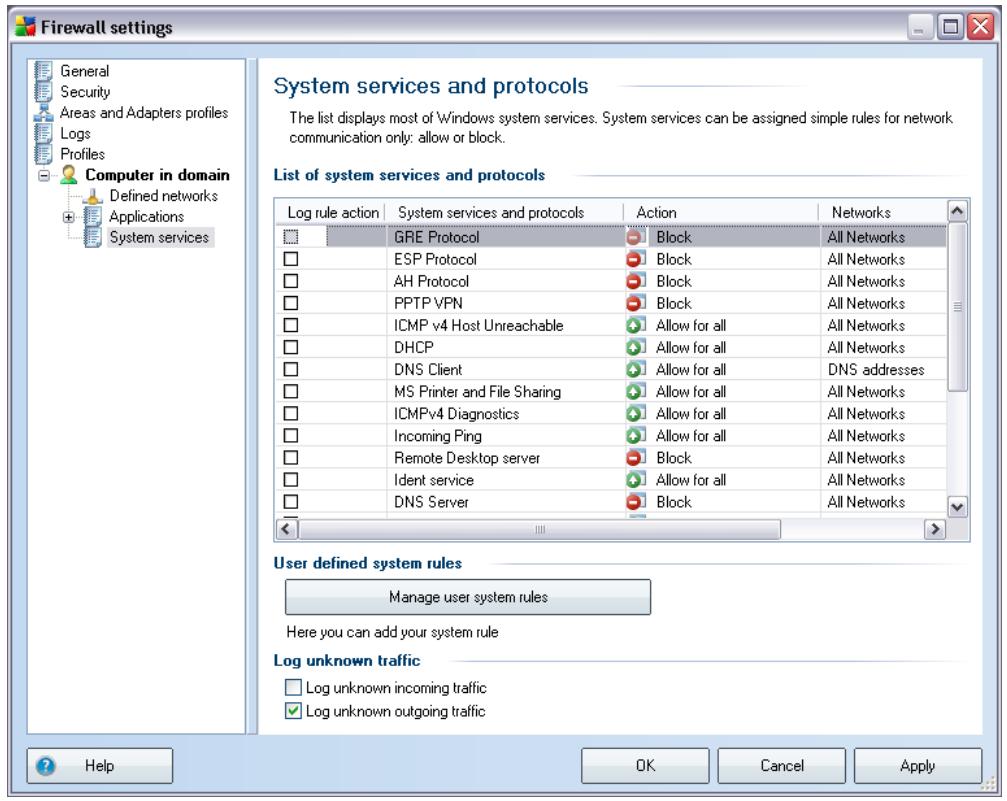This screenshot has width=1007, height=801.
Task: Toggle log rule checkbox for DHCP
Action: point(291,348)
